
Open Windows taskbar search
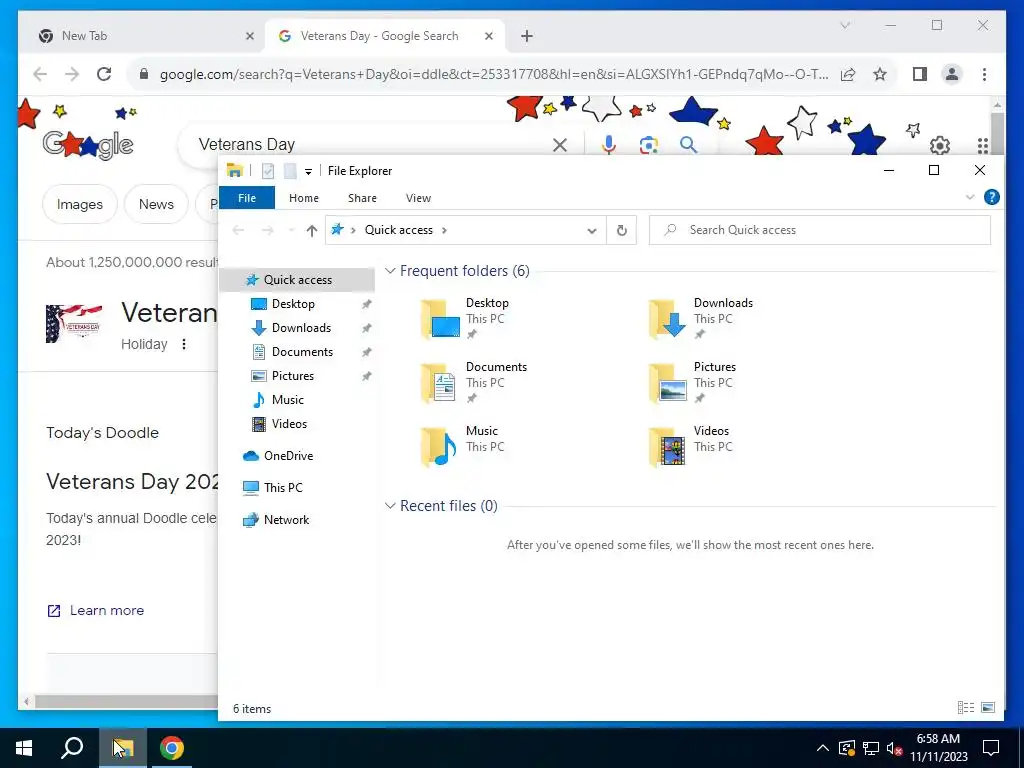(x=72, y=748)
